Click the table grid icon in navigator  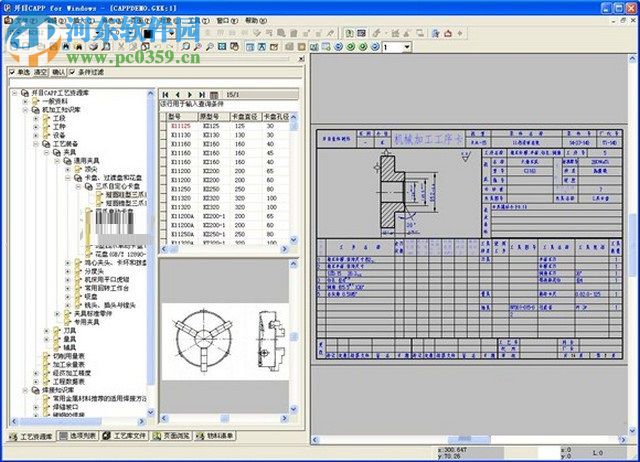(214, 95)
